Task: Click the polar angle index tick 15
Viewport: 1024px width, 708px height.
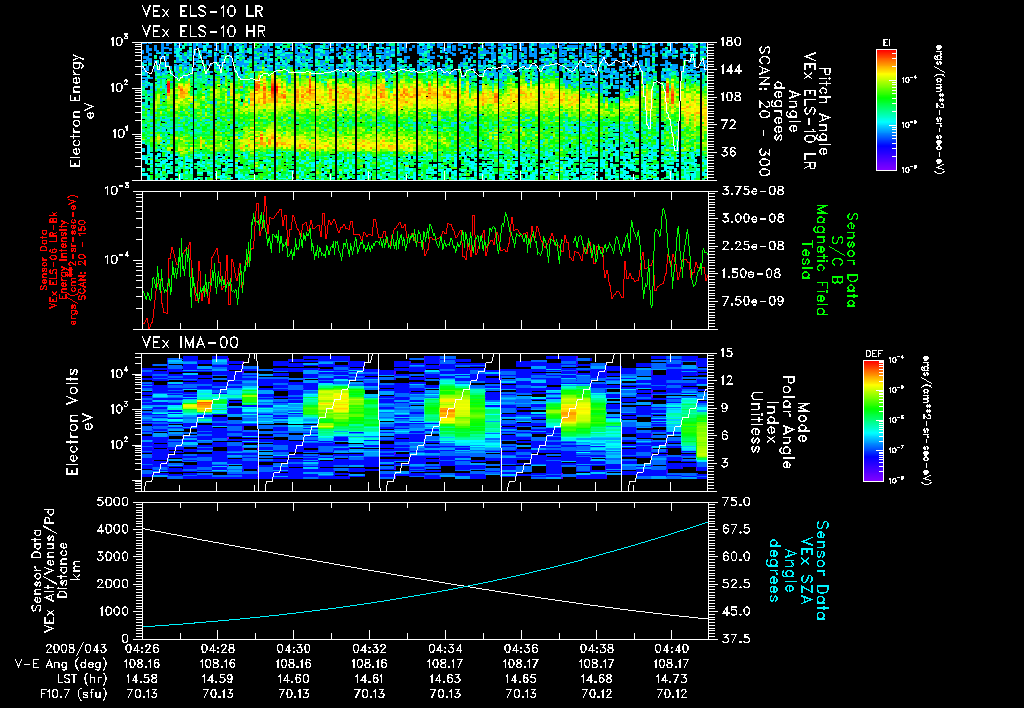Action: 726,353
